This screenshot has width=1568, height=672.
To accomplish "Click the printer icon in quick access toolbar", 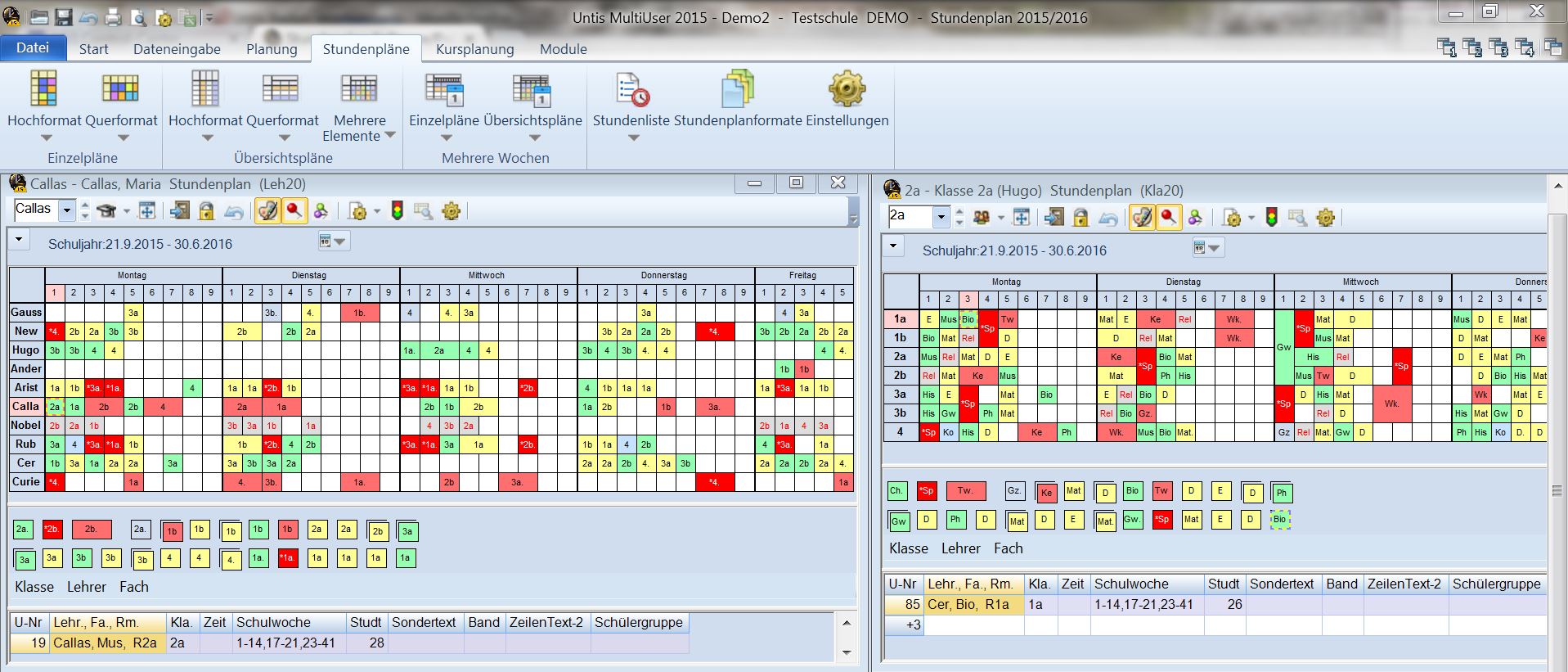I will (113, 17).
